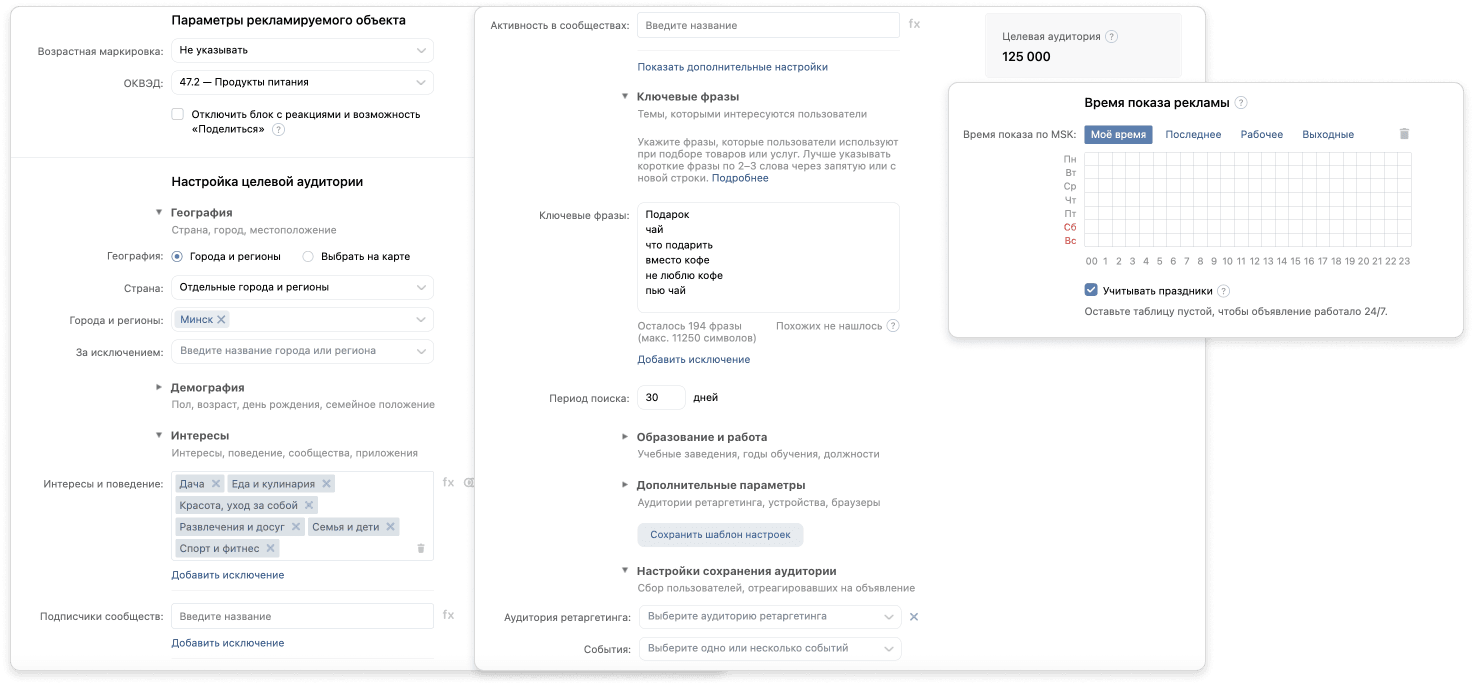This screenshot has height=691, width=1474.
Task: Switch to the Рабочее schedule preset
Action: point(1261,135)
